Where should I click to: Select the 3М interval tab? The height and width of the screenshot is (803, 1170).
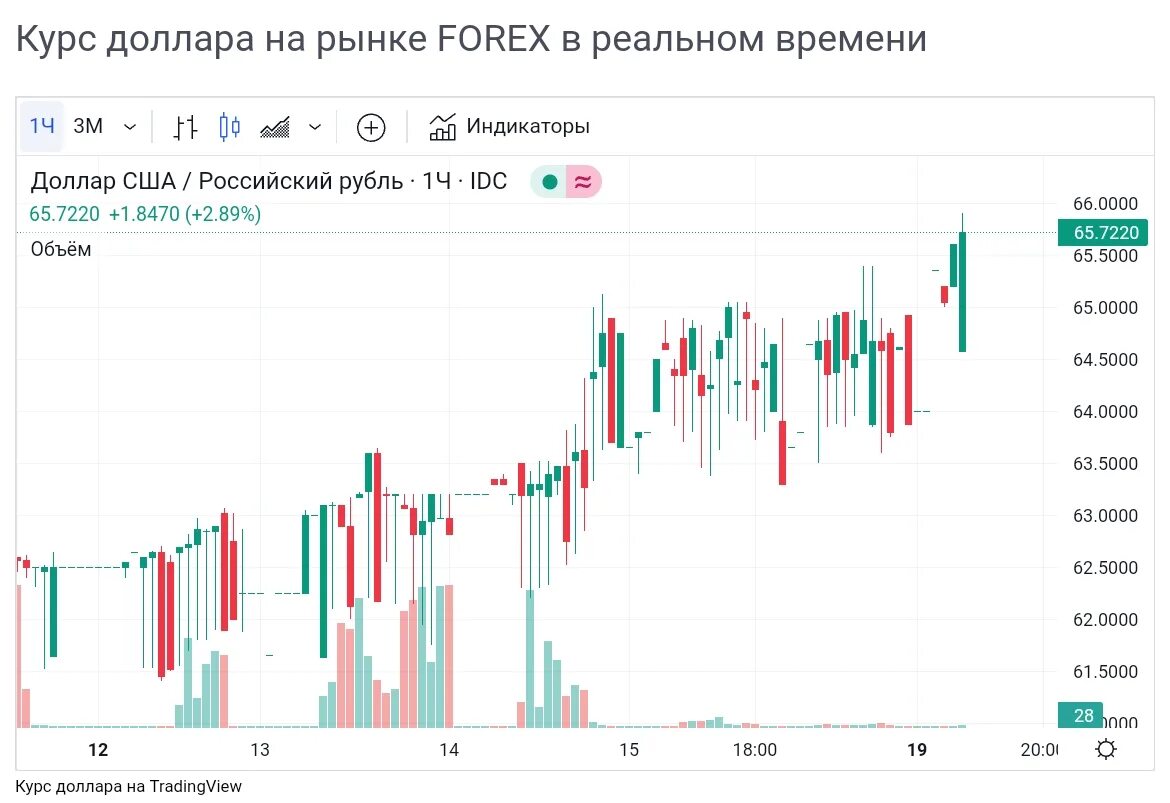[x=88, y=126]
